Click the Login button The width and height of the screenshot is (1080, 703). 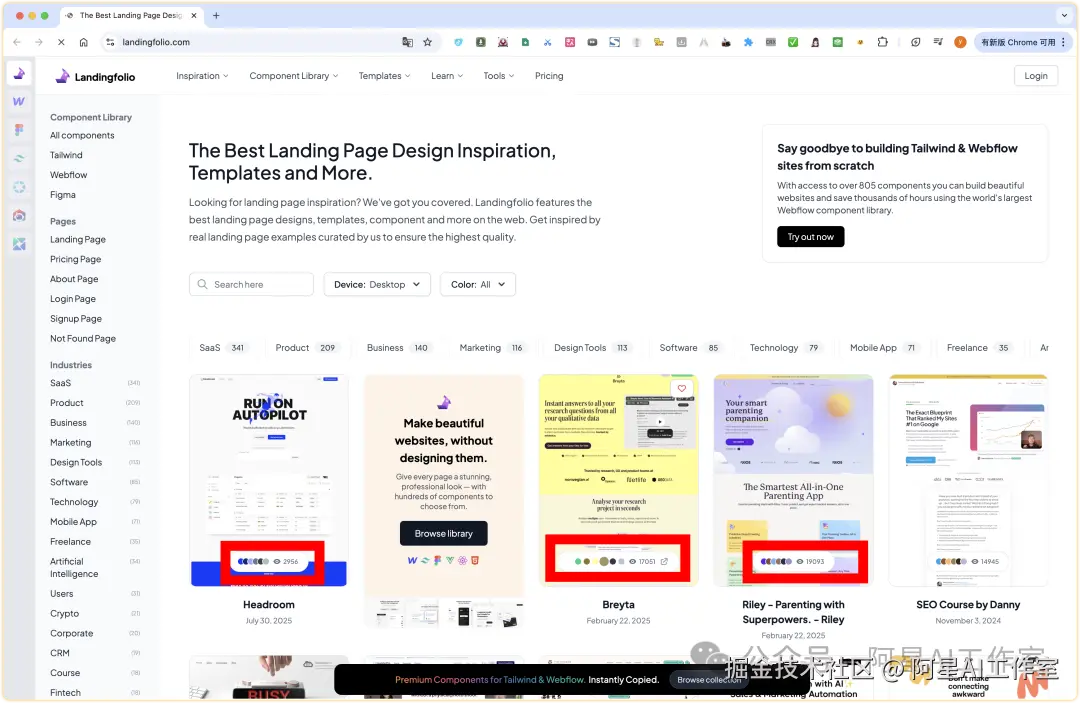tap(1035, 76)
